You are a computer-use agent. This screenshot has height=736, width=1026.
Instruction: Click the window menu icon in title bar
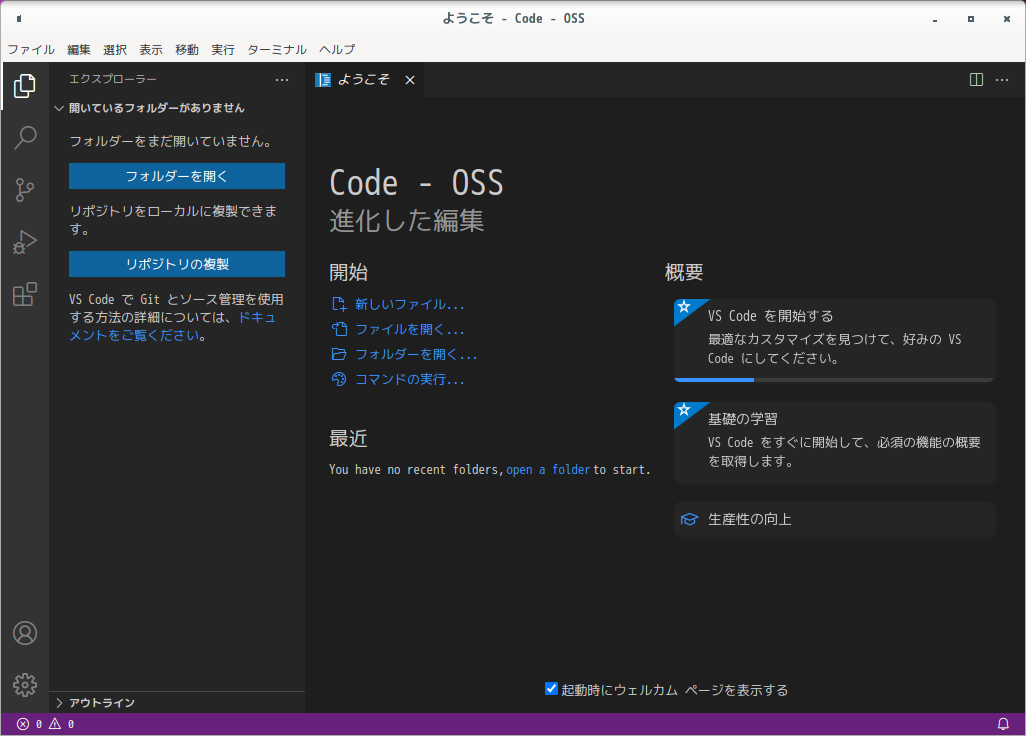[x=19, y=18]
